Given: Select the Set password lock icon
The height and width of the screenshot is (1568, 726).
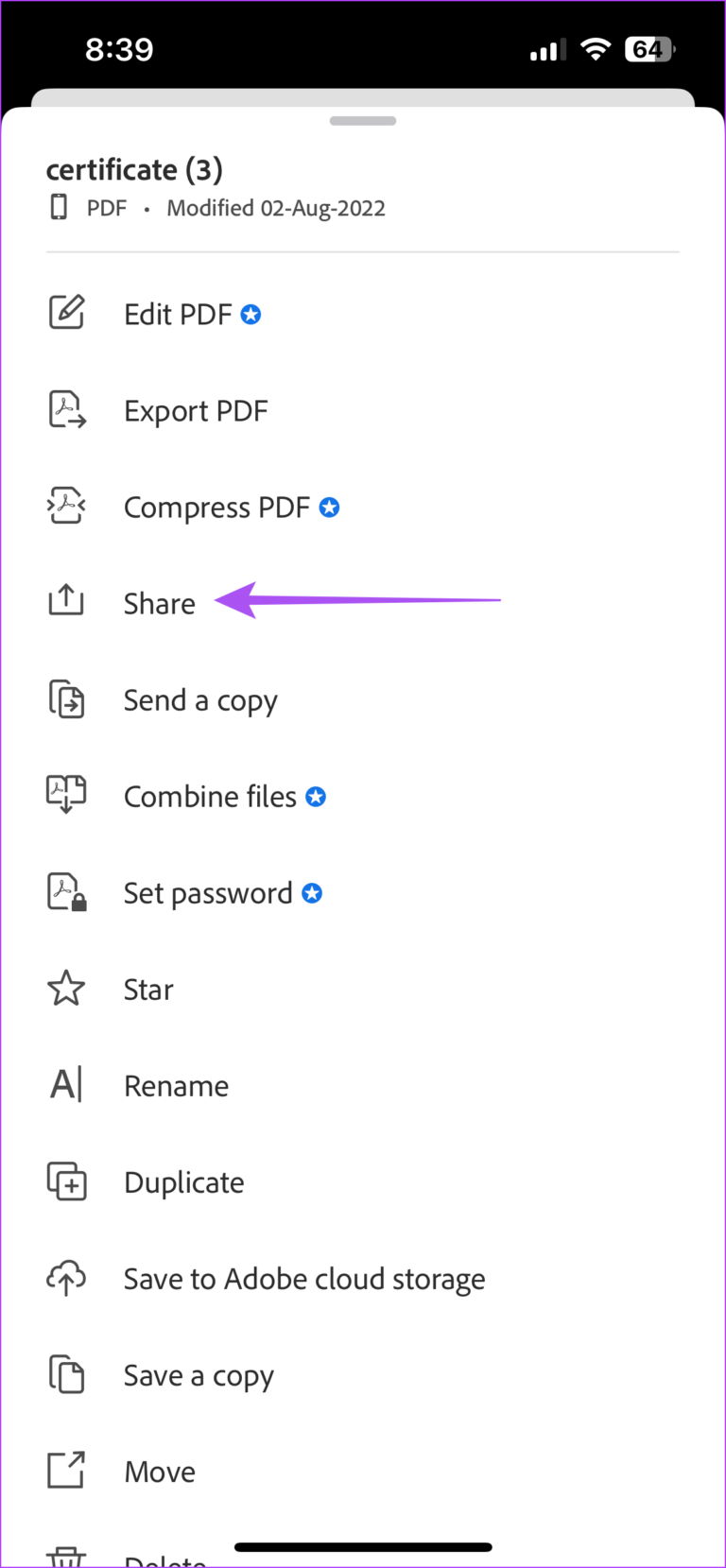Looking at the screenshot, I should pos(65,891).
